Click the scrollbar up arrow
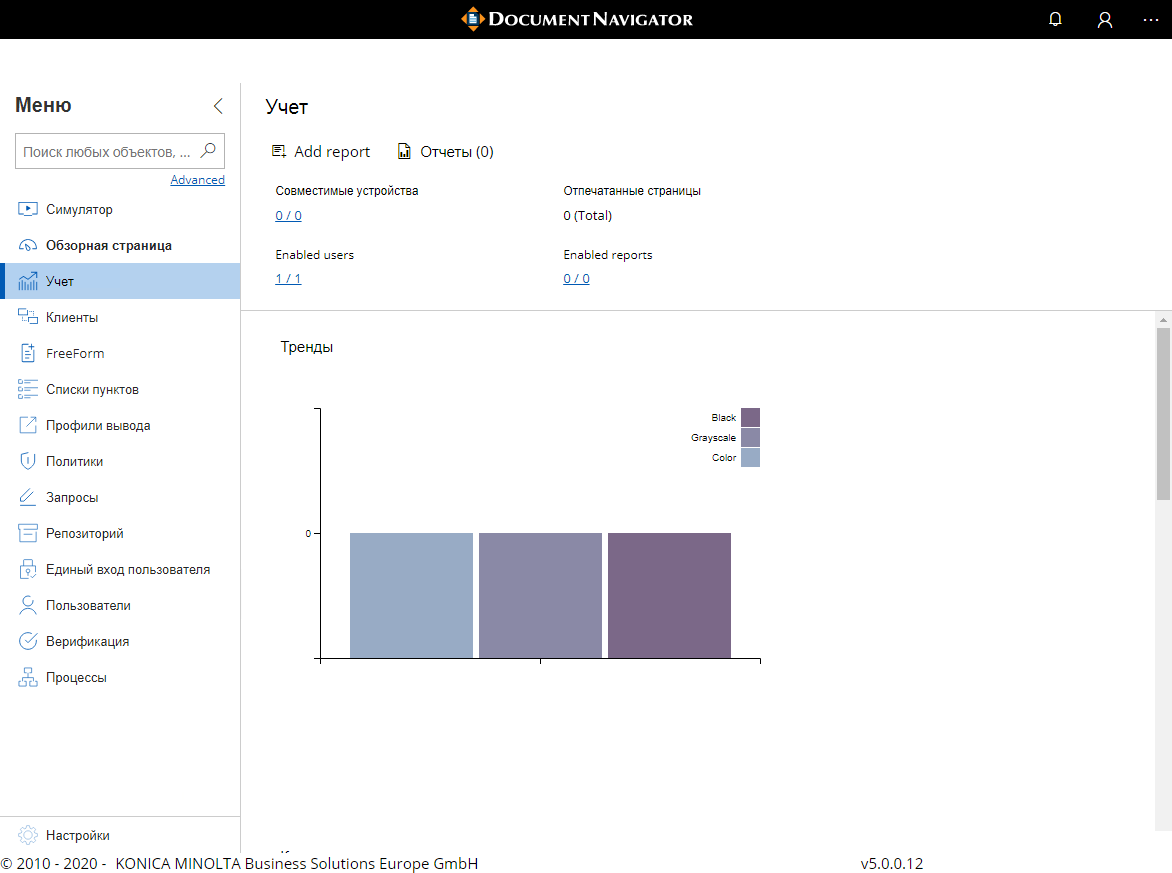This screenshot has width=1172, height=873. click(x=1163, y=320)
